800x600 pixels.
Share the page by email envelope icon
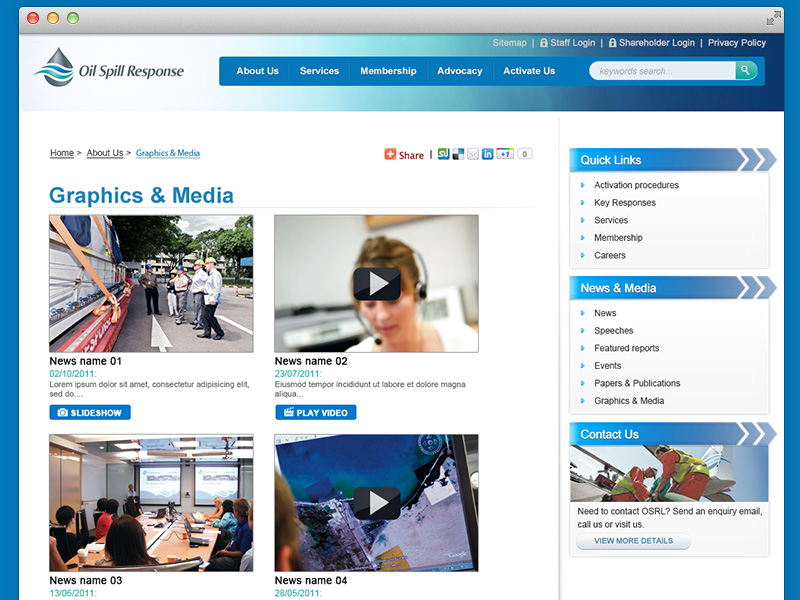click(x=473, y=154)
